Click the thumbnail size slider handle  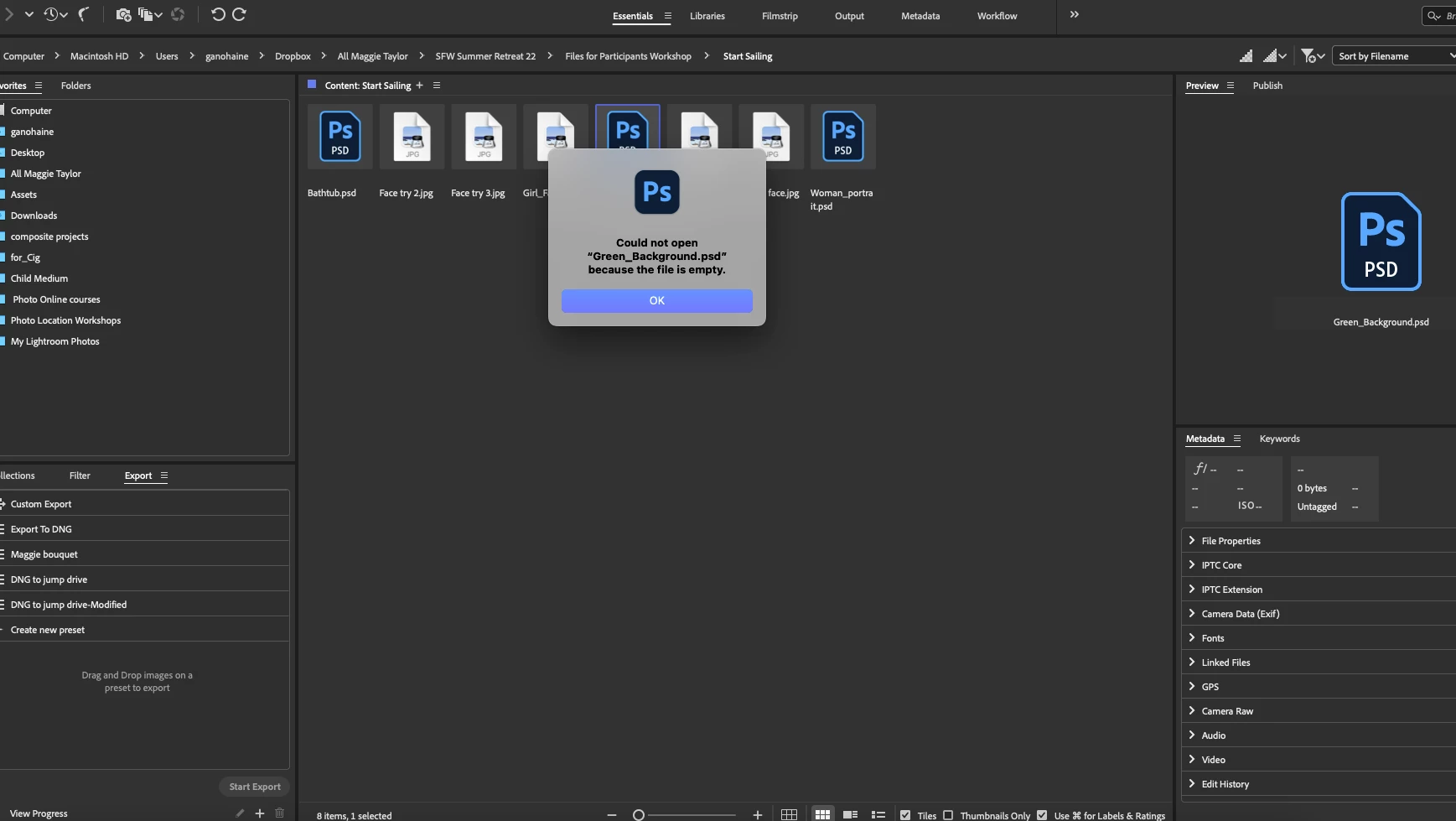click(639, 815)
